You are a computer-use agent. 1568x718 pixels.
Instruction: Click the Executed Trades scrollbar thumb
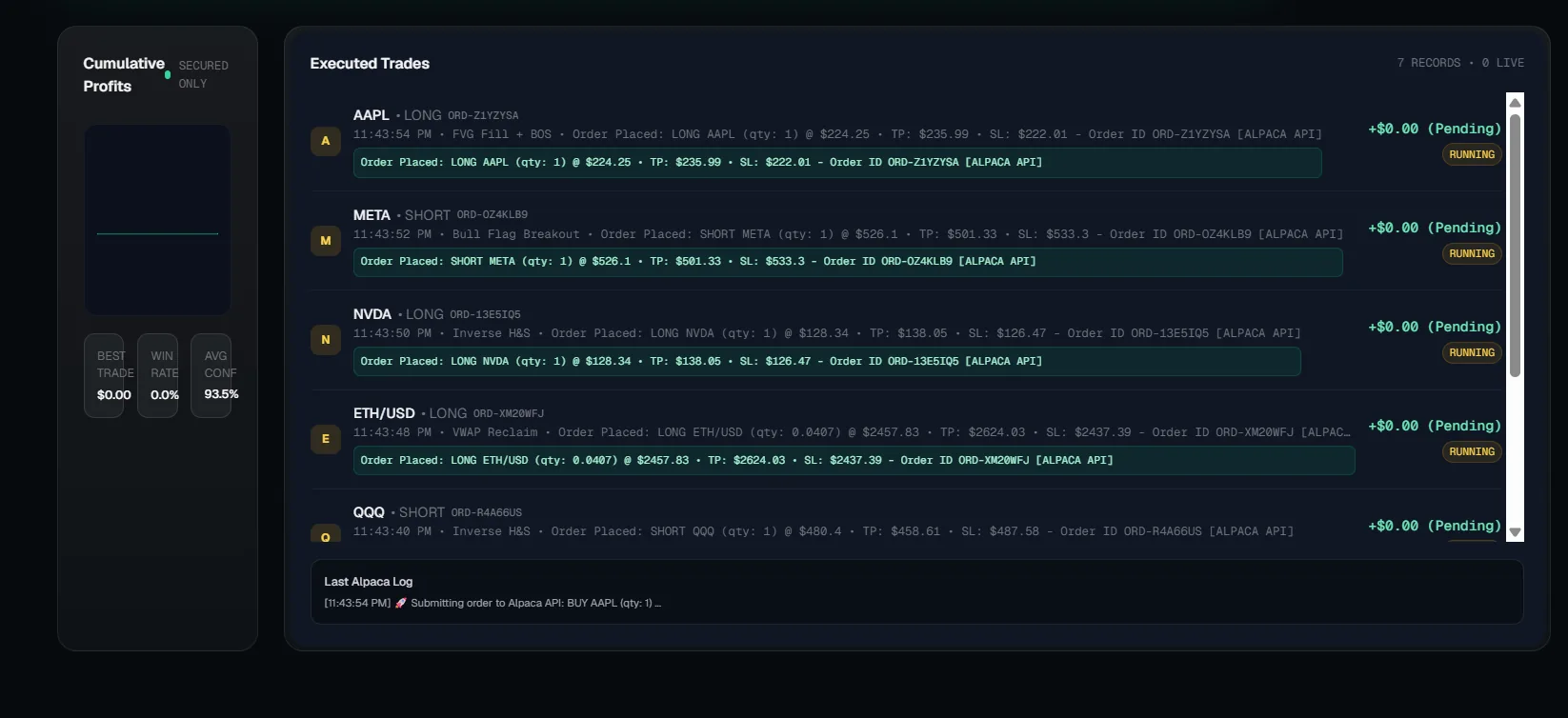click(1515, 246)
